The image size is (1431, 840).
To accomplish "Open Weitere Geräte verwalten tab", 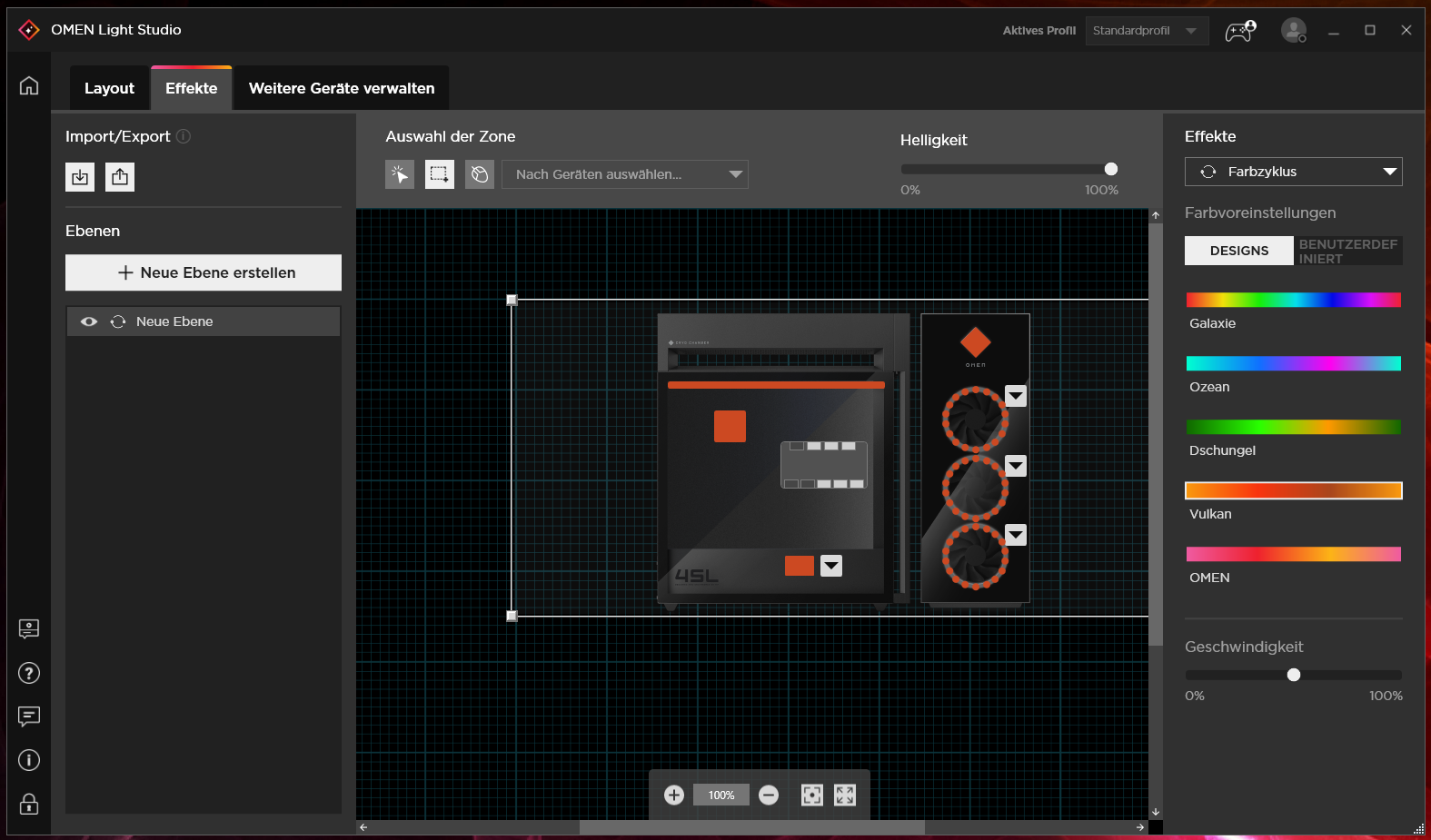I will [x=342, y=88].
